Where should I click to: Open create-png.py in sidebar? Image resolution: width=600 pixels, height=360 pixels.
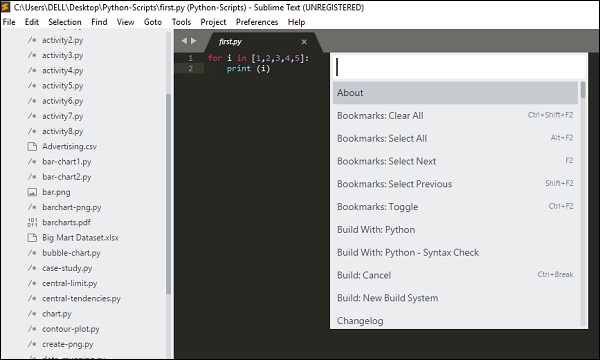68,344
